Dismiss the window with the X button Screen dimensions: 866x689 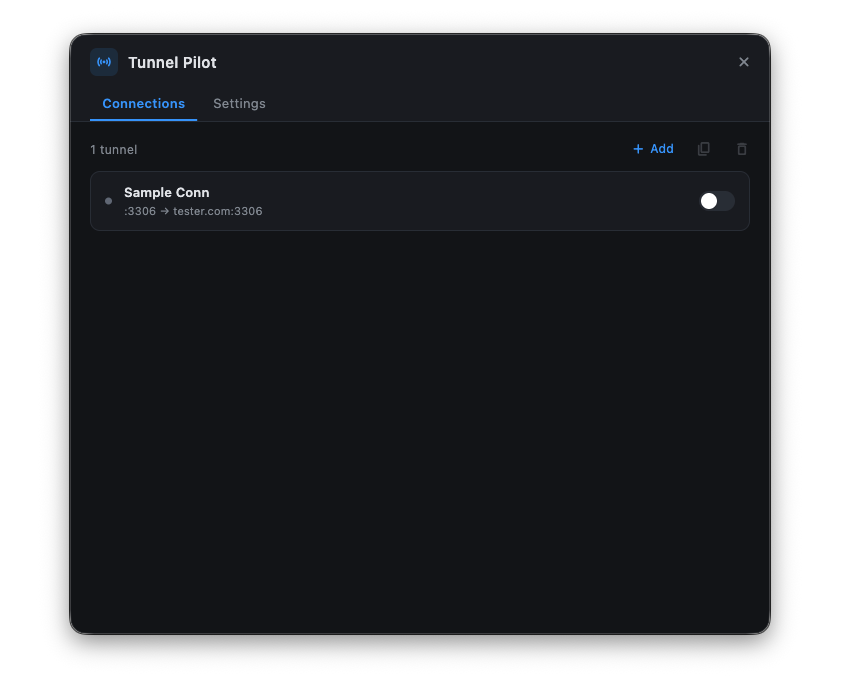[x=744, y=61]
